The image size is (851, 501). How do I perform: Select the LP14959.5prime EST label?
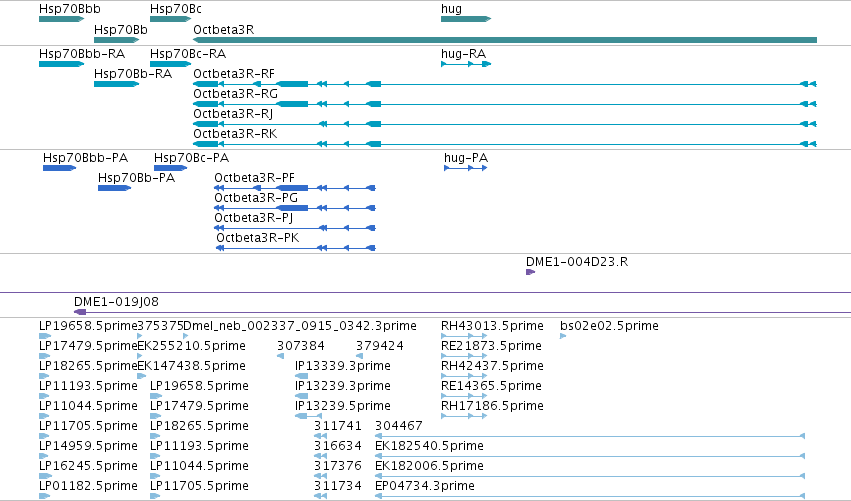[x=88, y=446]
